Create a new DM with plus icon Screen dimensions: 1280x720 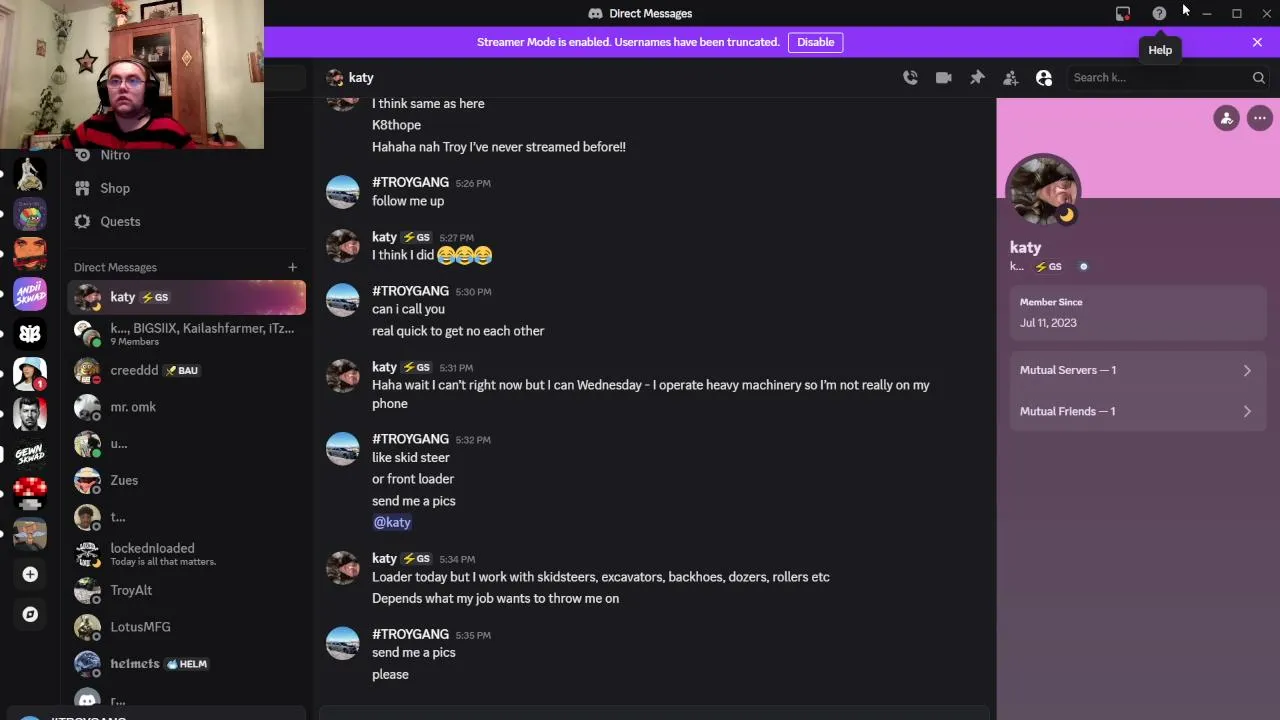click(x=292, y=267)
